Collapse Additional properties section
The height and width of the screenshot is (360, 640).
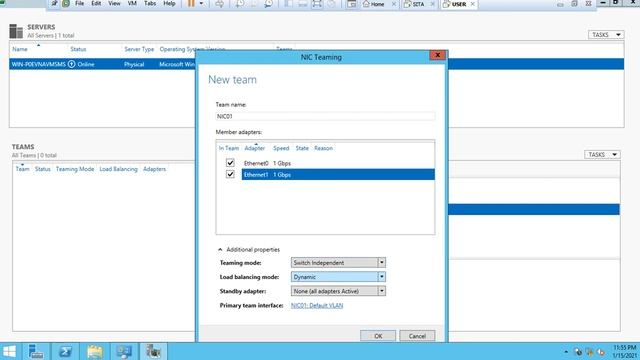pyautogui.click(x=220, y=249)
